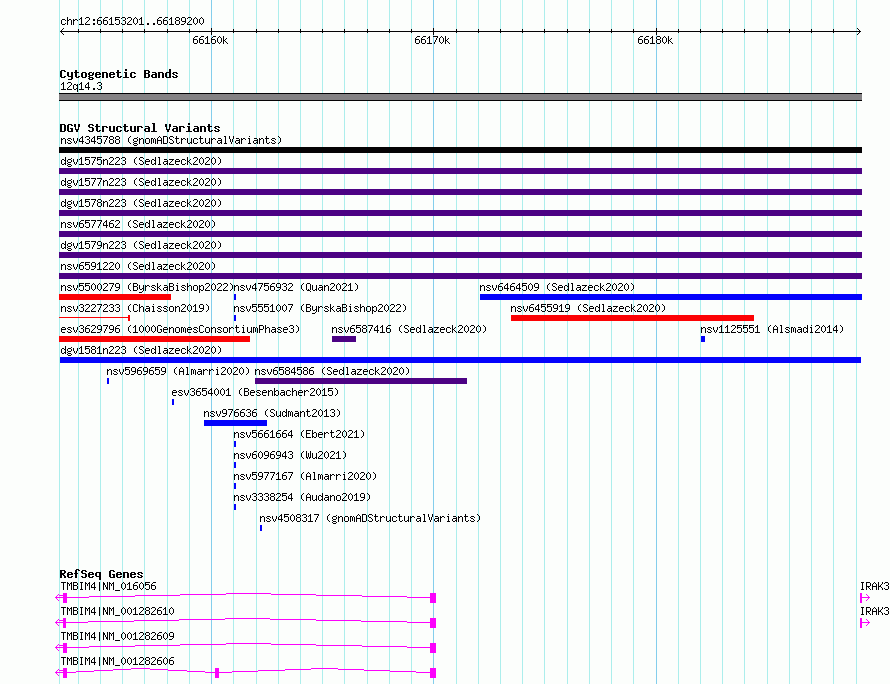This screenshot has width=890, height=684.
Task: Click blue bar for nsv6464509
Action: click(x=671, y=297)
